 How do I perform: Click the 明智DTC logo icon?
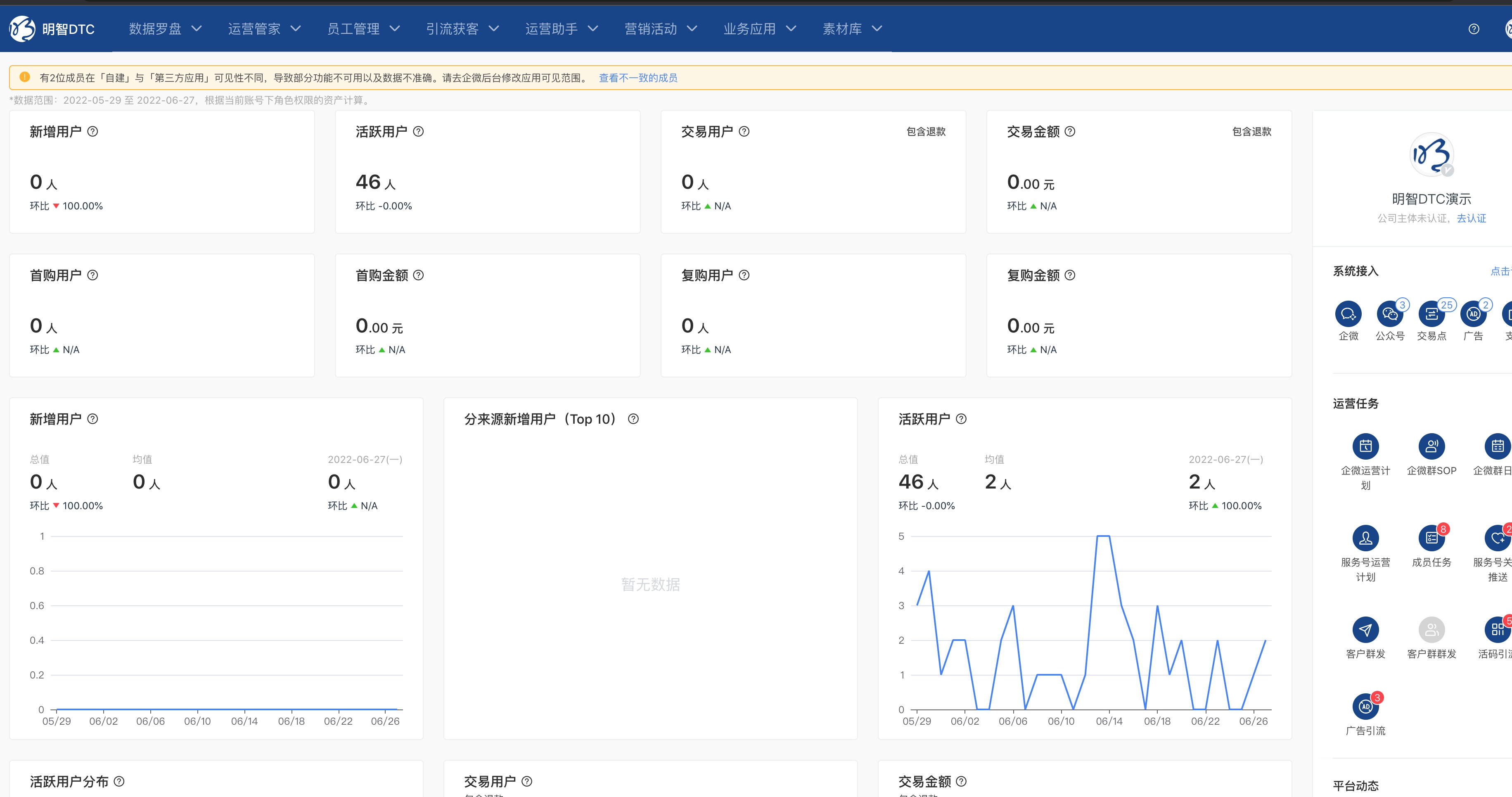coord(22,29)
